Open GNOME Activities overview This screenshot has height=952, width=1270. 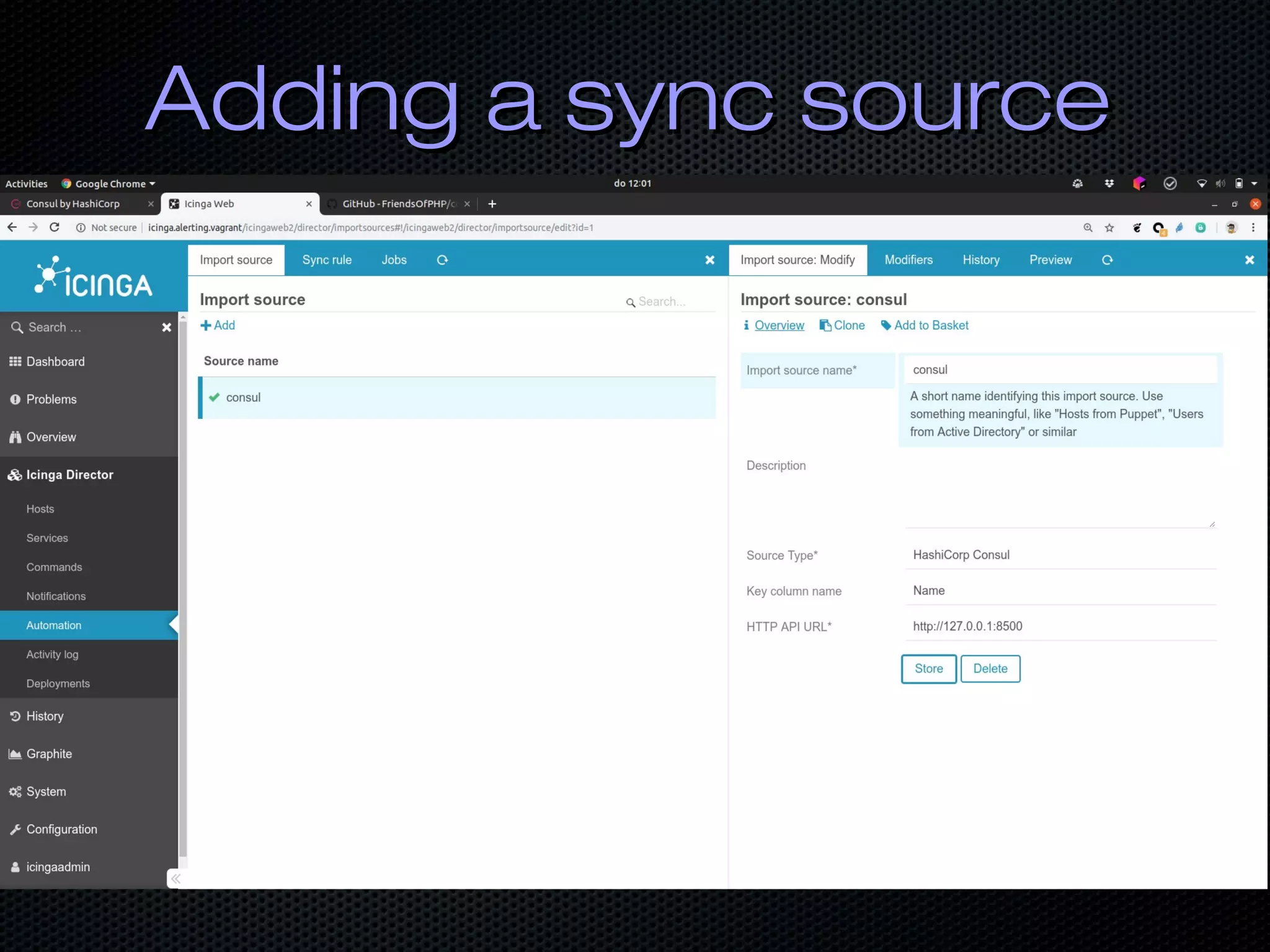26,183
